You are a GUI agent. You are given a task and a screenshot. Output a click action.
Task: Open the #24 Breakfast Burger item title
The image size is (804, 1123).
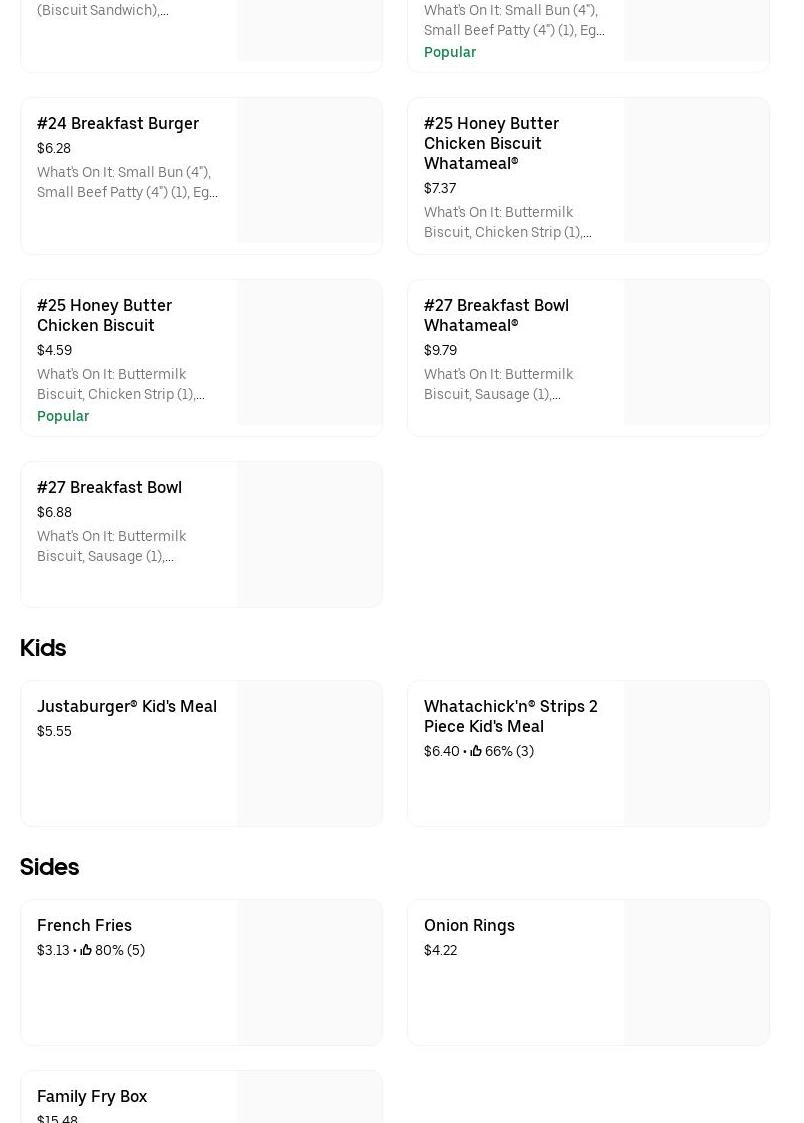point(118,123)
